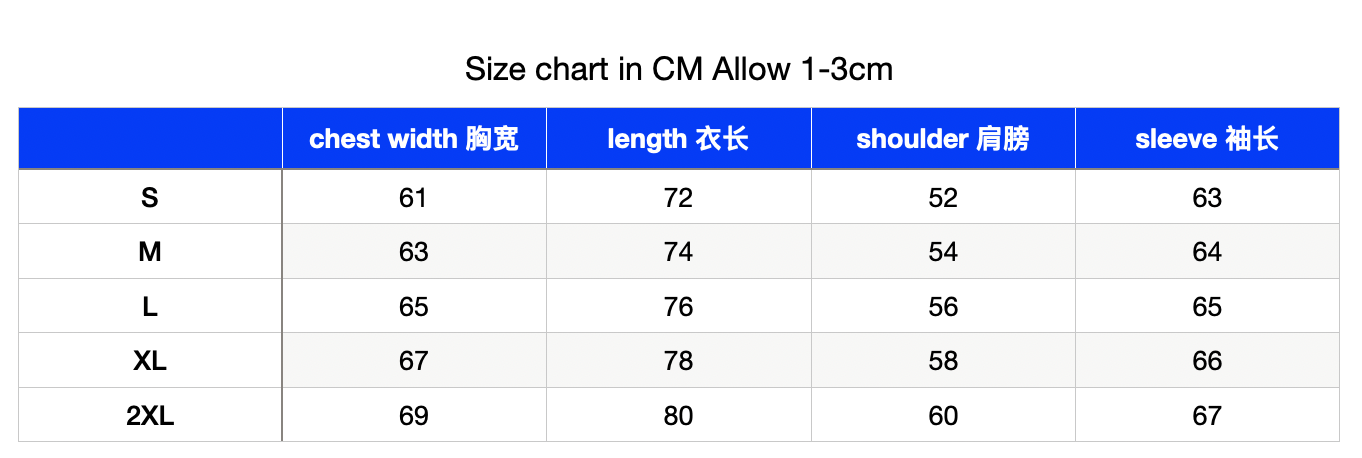
Task: Select the M size row label
Action: (150, 252)
